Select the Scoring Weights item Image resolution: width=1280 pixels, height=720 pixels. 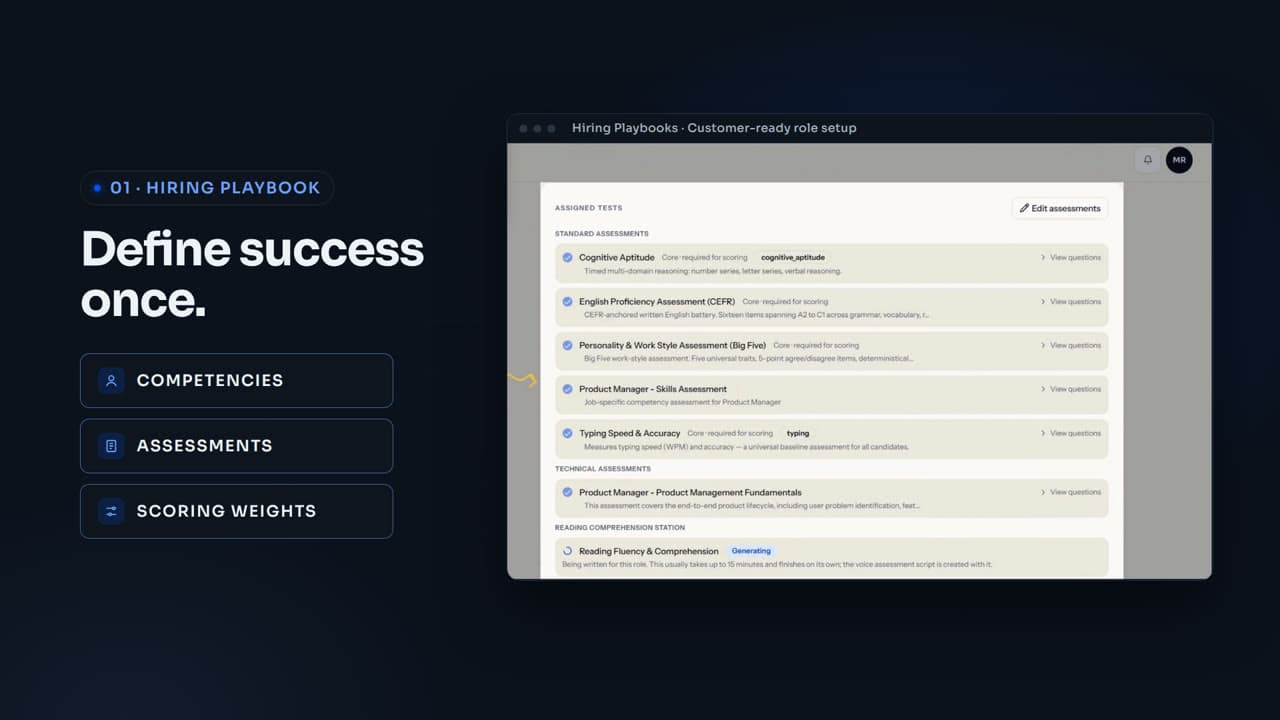point(236,511)
